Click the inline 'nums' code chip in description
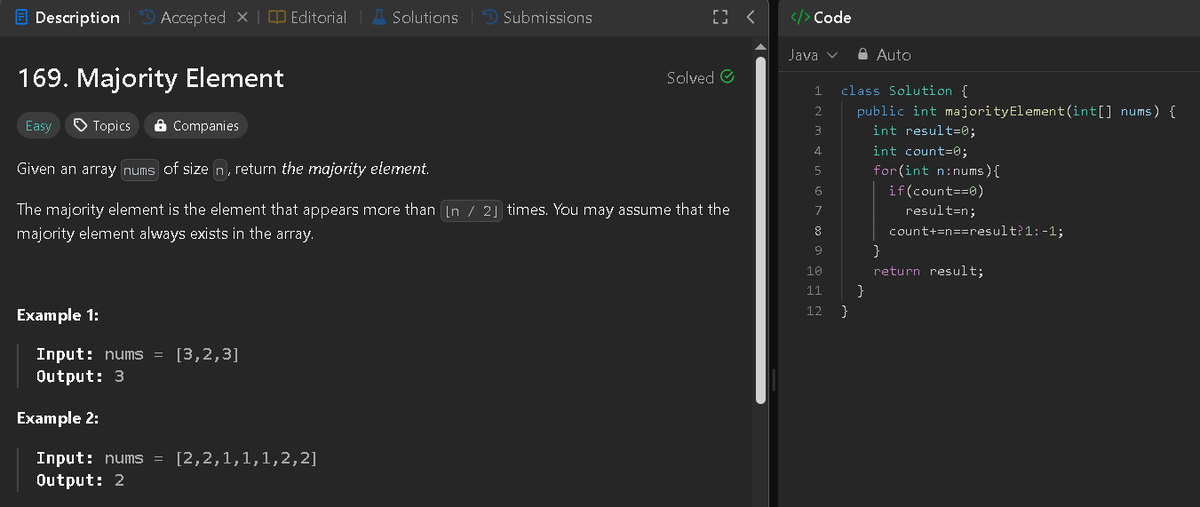This screenshot has width=1200, height=507. pyautogui.click(x=140, y=170)
